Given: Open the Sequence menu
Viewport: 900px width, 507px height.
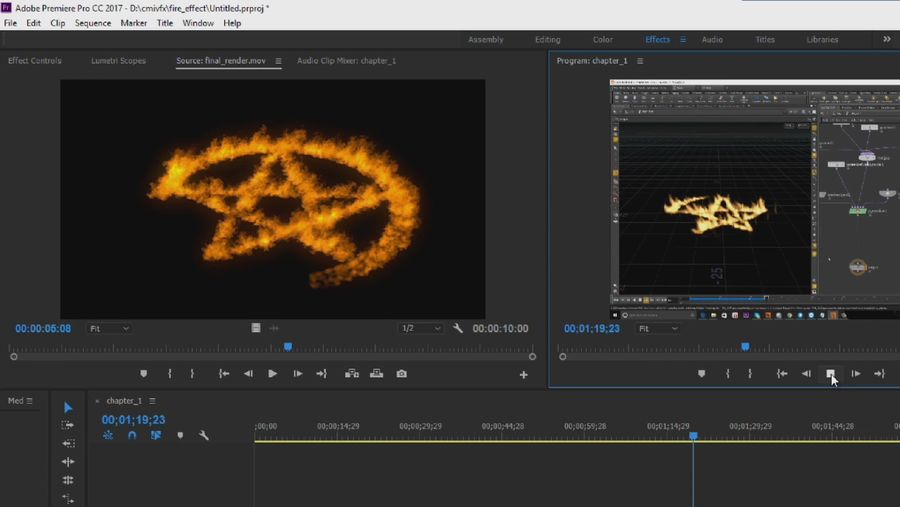Looking at the screenshot, I should point(93,23).
